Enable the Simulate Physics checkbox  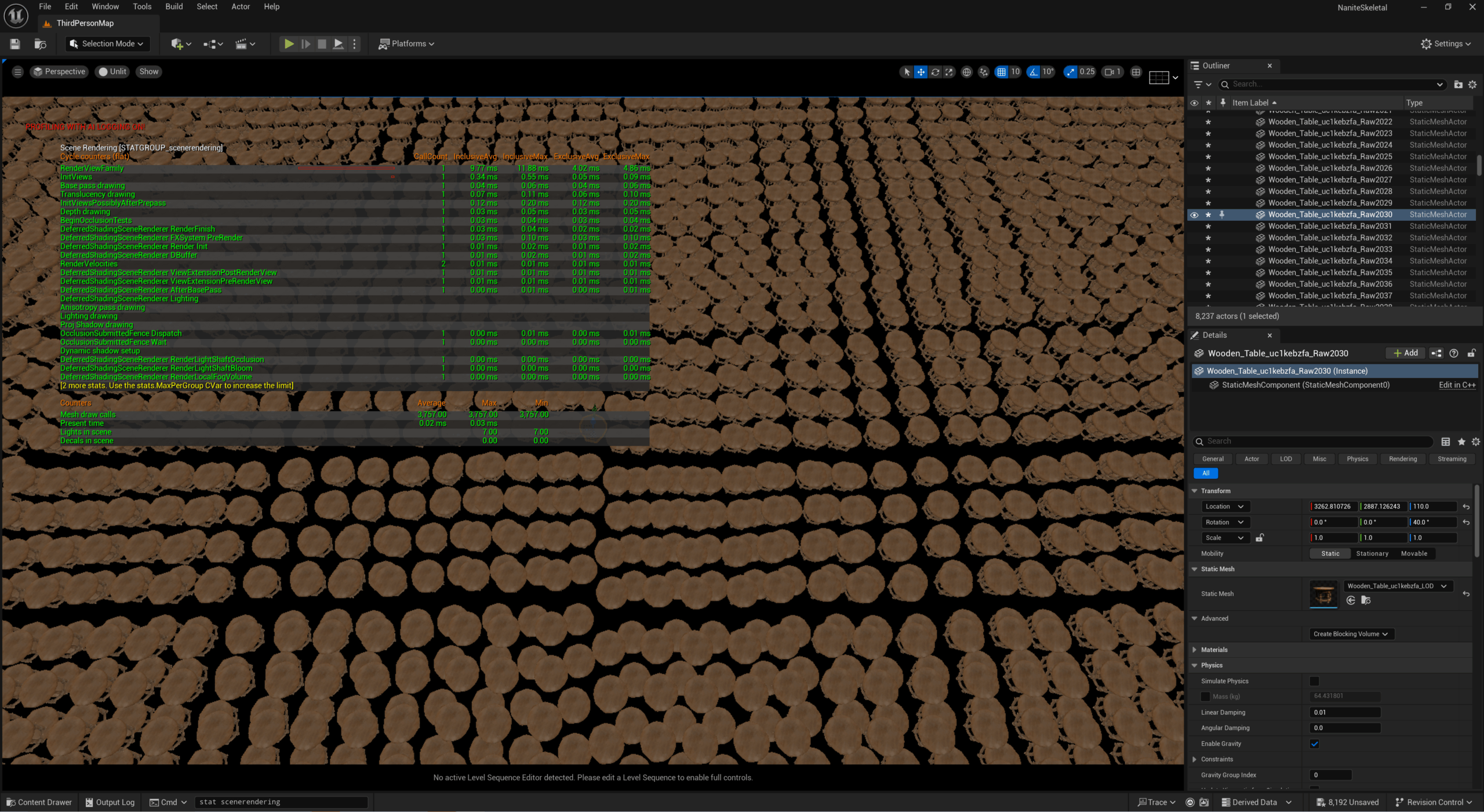(1314, 682)
